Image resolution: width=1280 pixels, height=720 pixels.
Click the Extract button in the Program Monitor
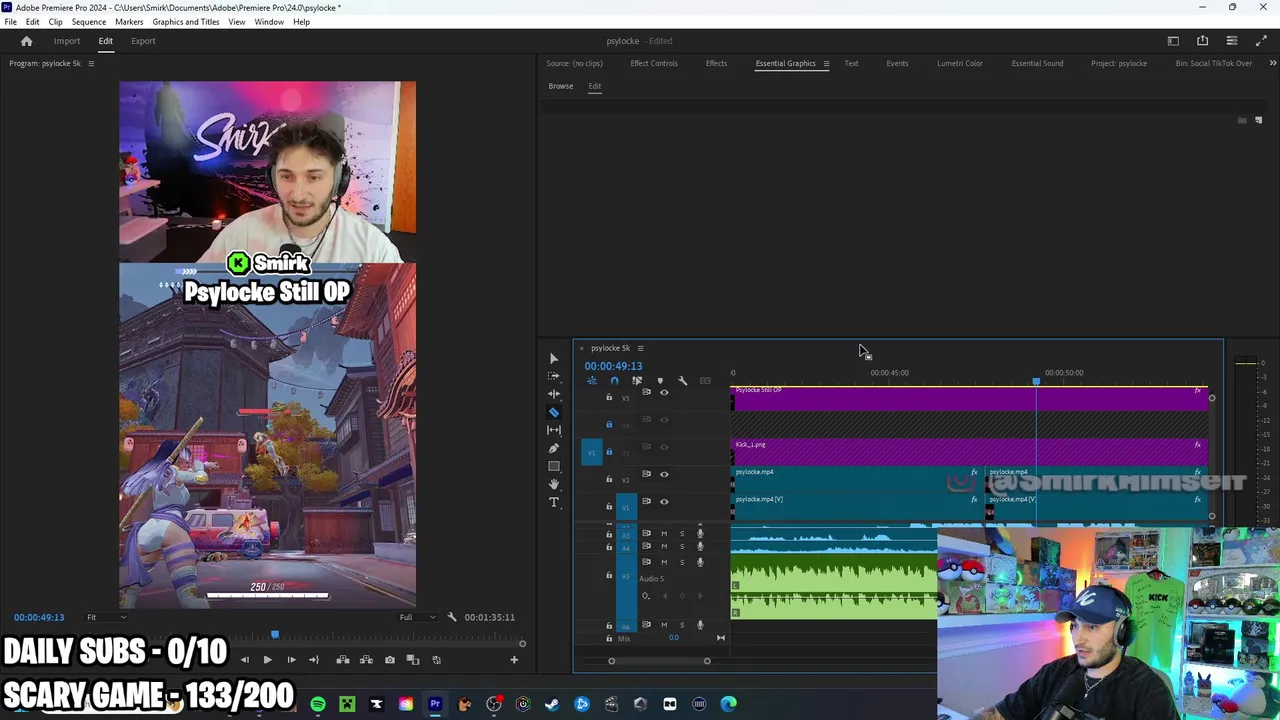pyautogui.click(x=366, y=660)
